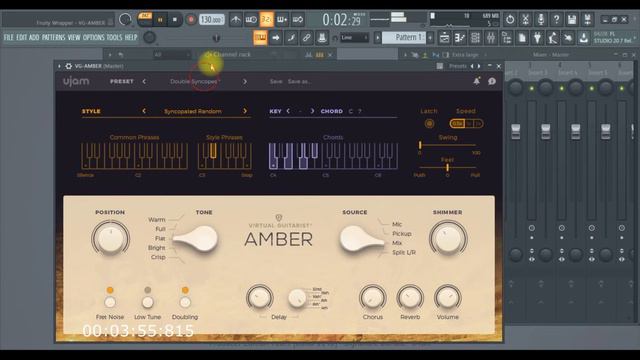This screenshot has height=360, width=640.
Task: Open the Double Syncoped preset list
Action: click(x=195, y=81)
